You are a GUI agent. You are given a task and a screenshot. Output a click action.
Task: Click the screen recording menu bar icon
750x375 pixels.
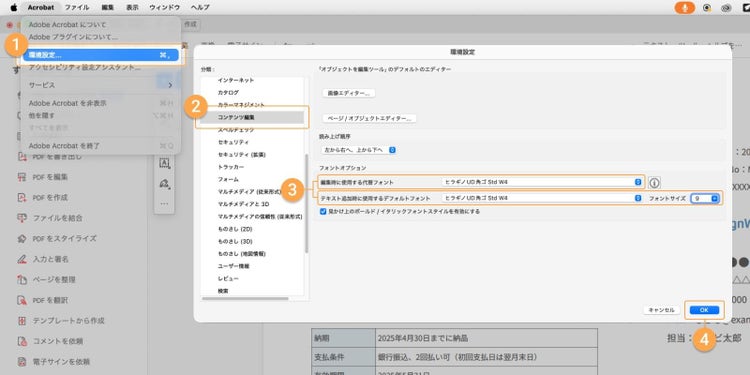click(x=706, y=8)
